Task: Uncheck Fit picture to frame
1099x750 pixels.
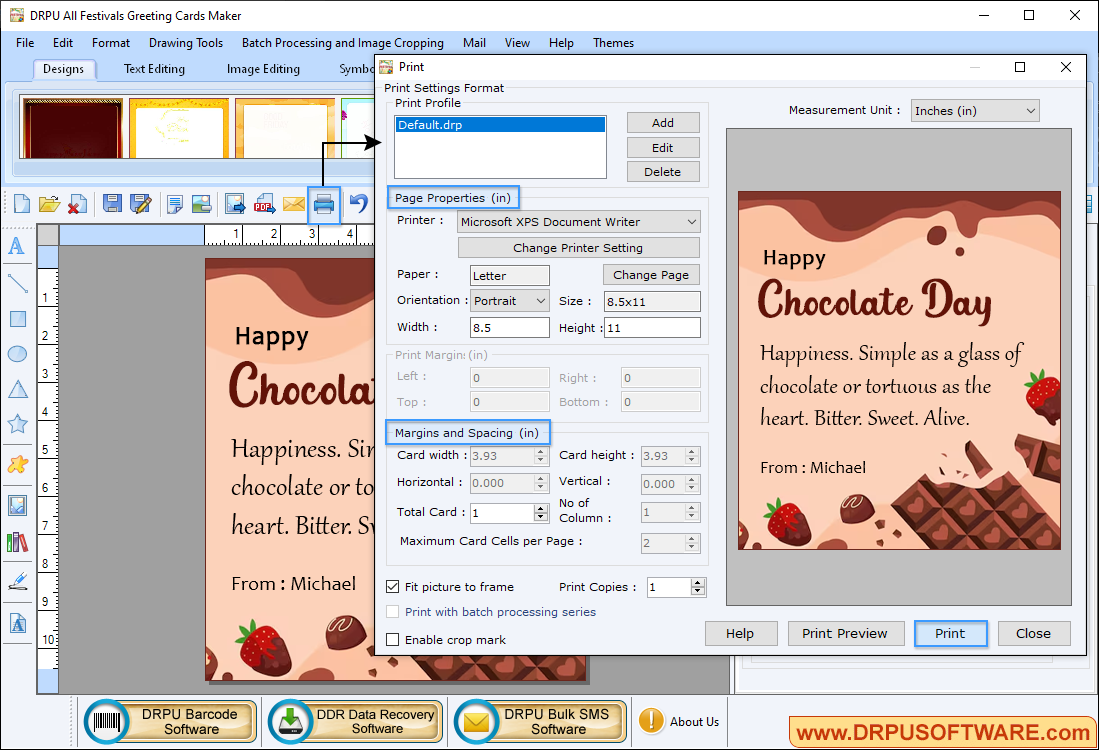Action: (x=393, y=587)
